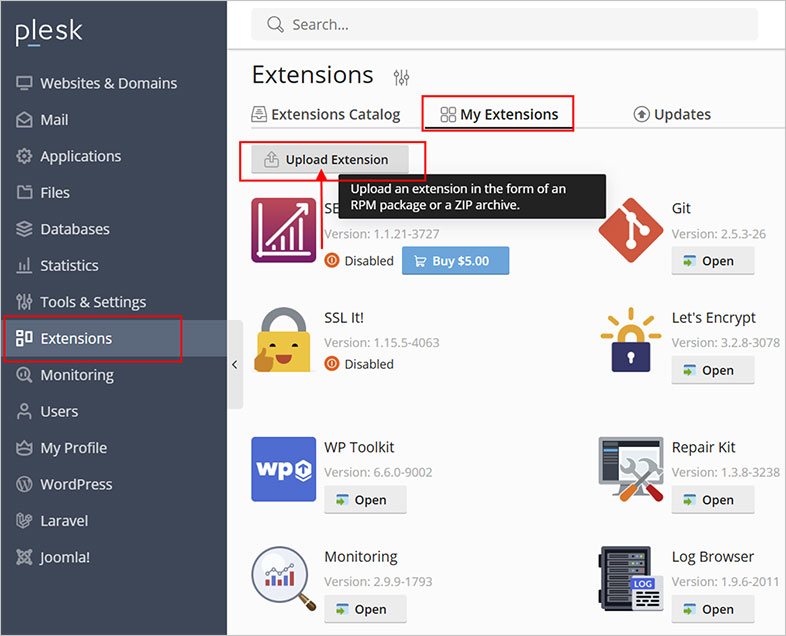Go to Websites & Domains

coord(108,83)
